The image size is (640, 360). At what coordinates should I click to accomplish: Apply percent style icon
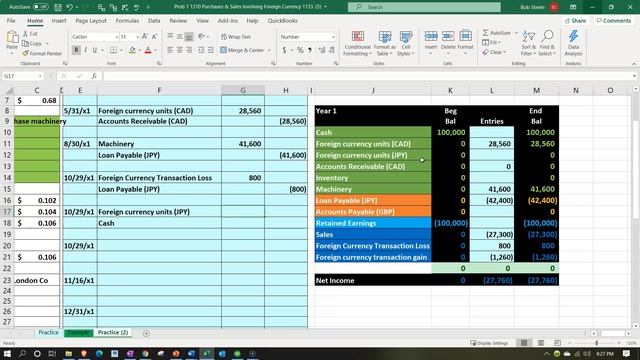pos(300,50)
